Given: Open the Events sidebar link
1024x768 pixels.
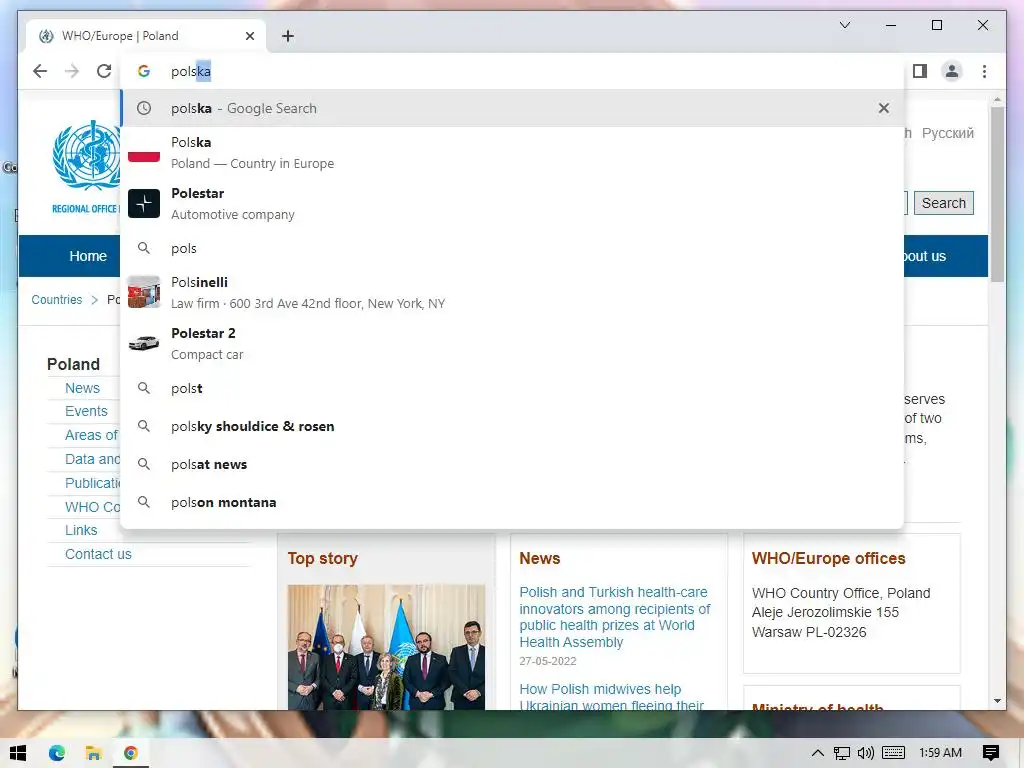Looking at the screenshot, I should coord(86,411).
